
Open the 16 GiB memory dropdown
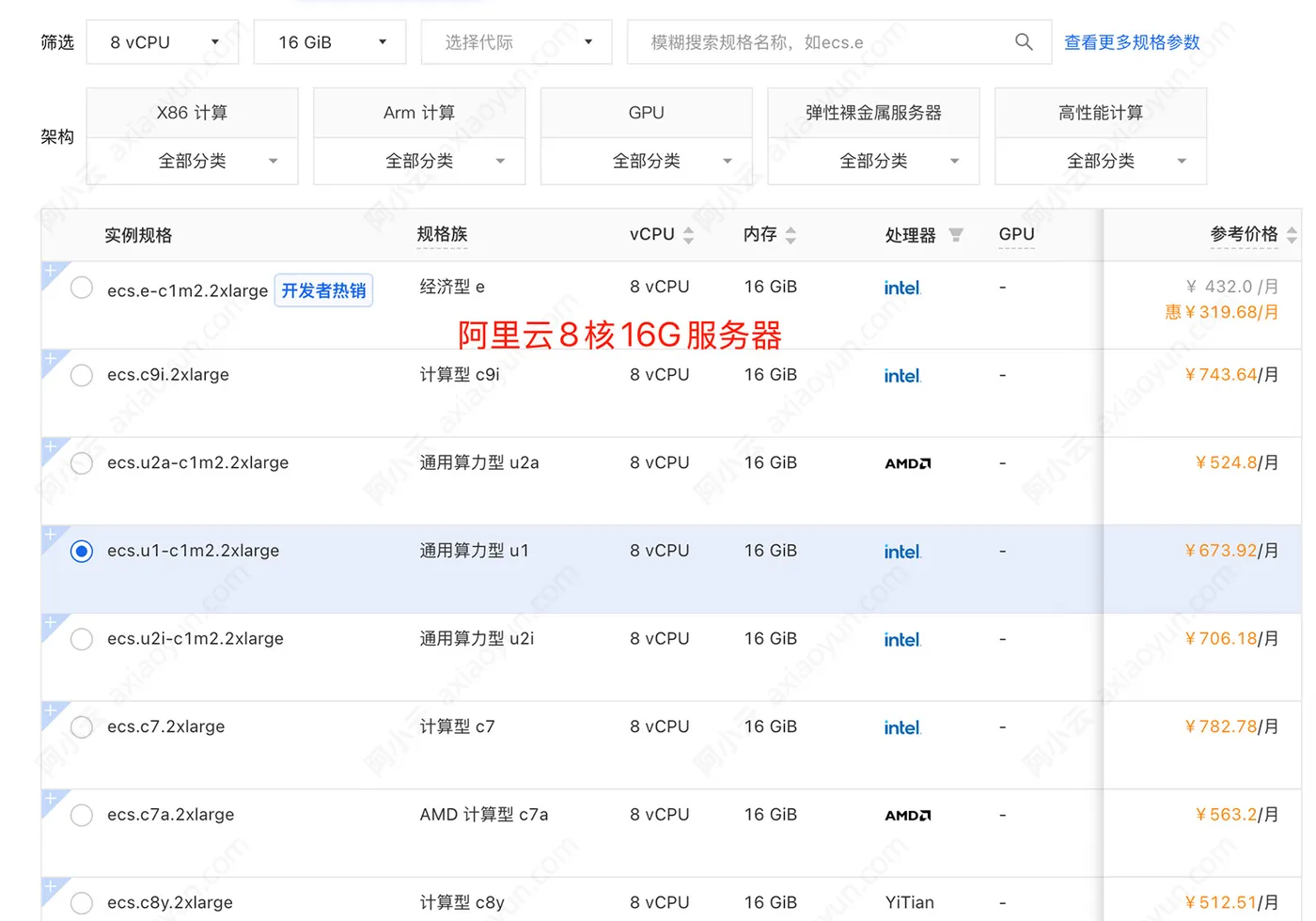[x=330, y=42]
